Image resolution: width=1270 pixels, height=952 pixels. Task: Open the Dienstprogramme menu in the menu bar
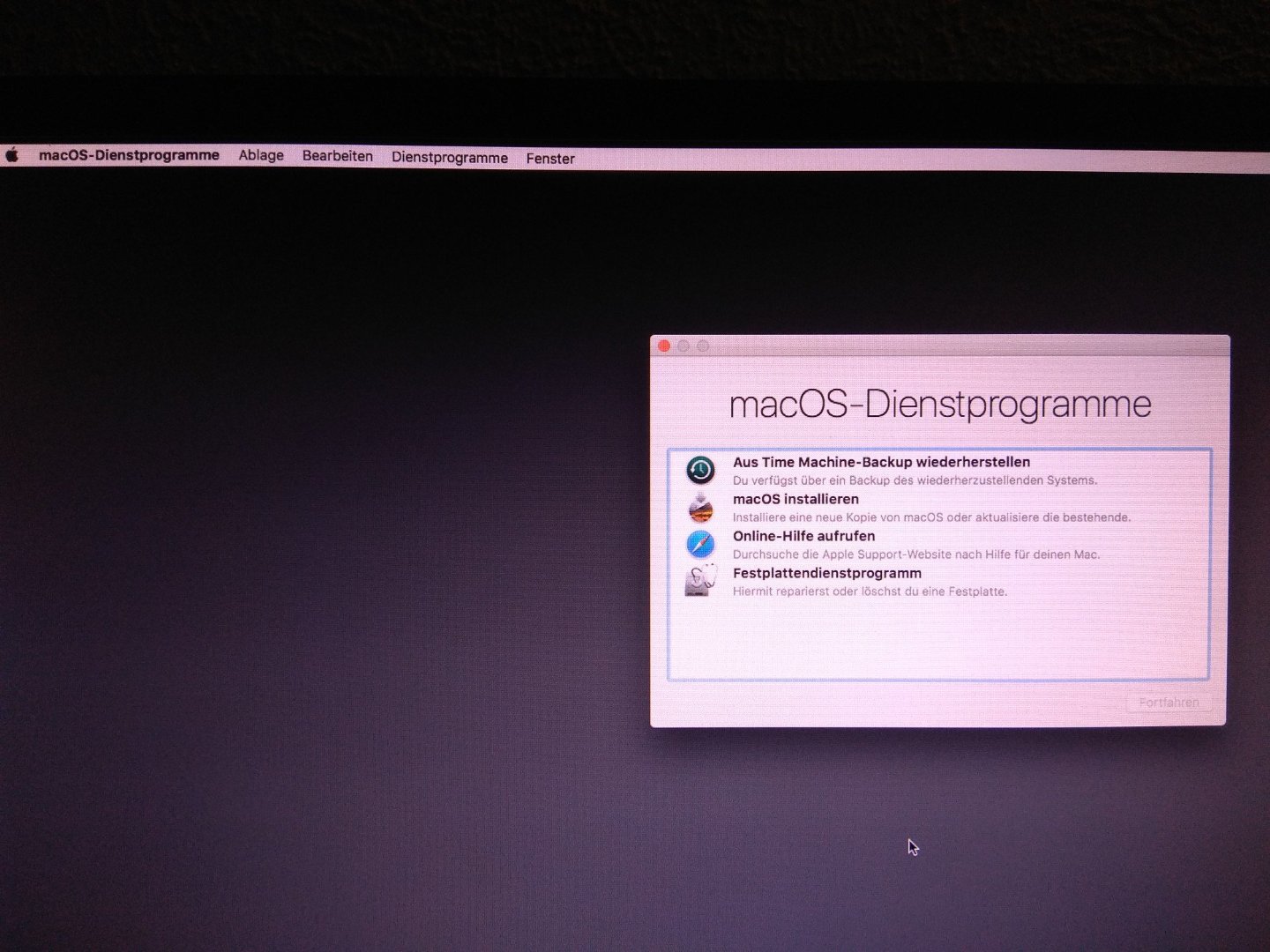[x=450, y=158]
